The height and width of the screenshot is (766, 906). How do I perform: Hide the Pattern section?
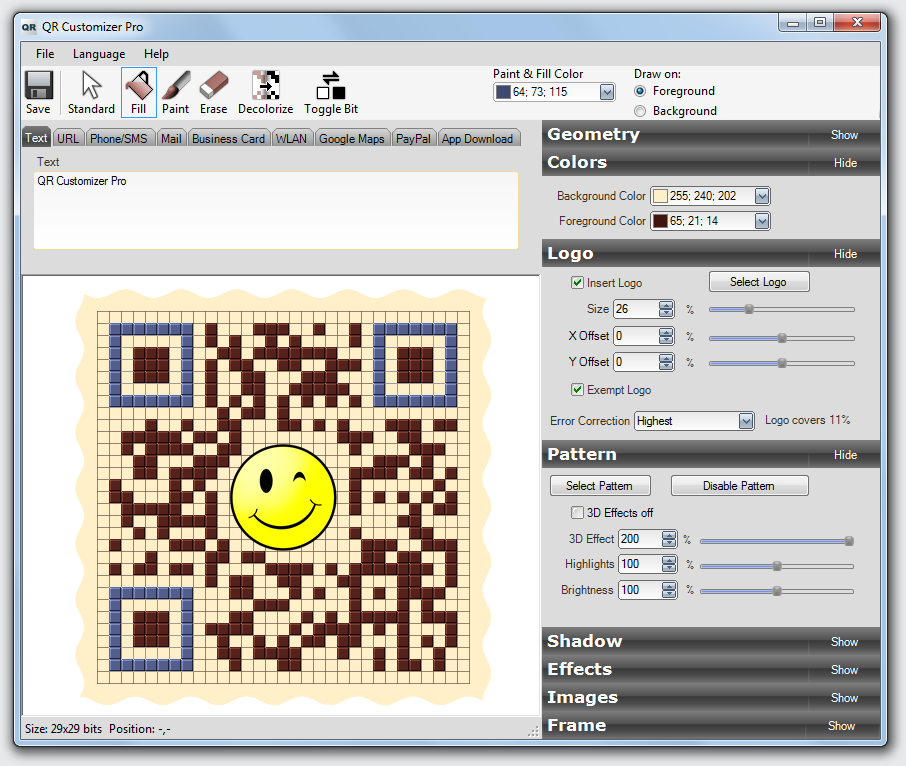pos(845,455)
